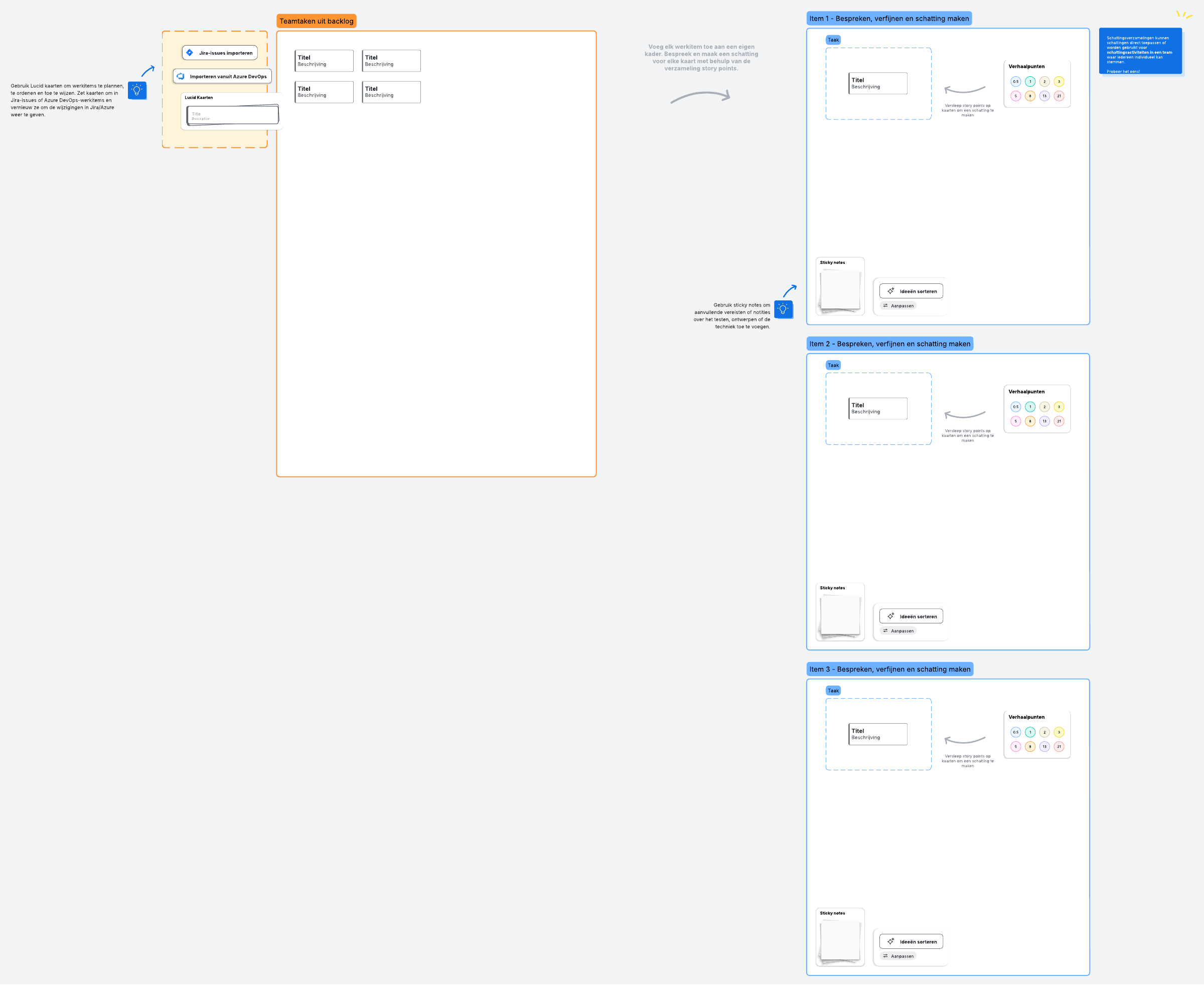Click the Sticky notes stack in Item 1

pyautogui.click(x=840, y=290)
